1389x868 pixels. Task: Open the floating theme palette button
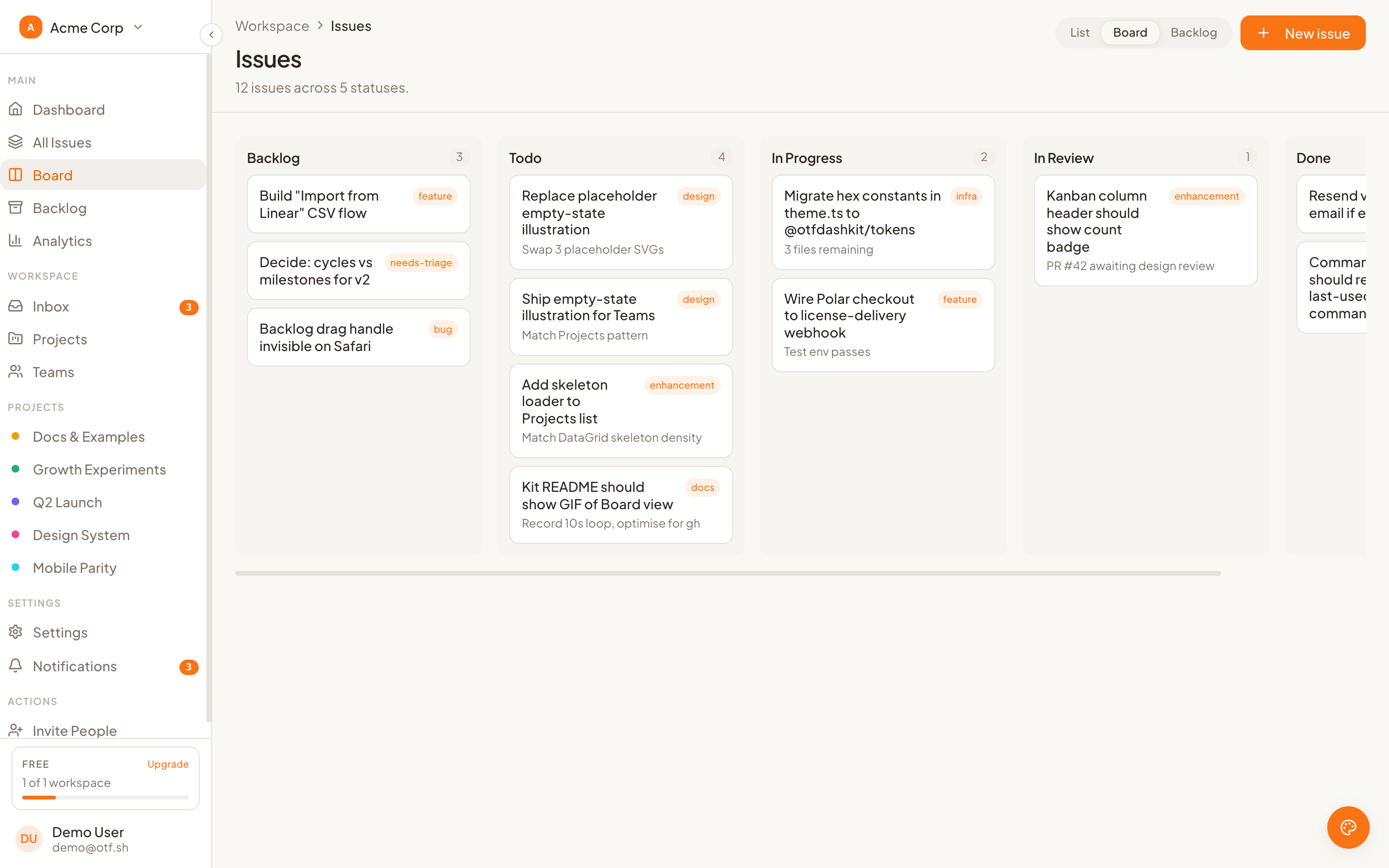point(1348,827)
